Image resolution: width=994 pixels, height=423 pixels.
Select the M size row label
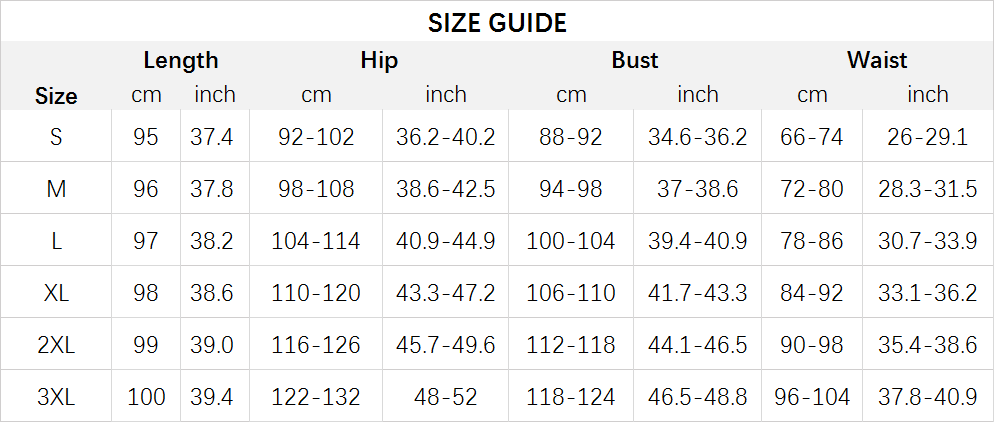[56, 188]
